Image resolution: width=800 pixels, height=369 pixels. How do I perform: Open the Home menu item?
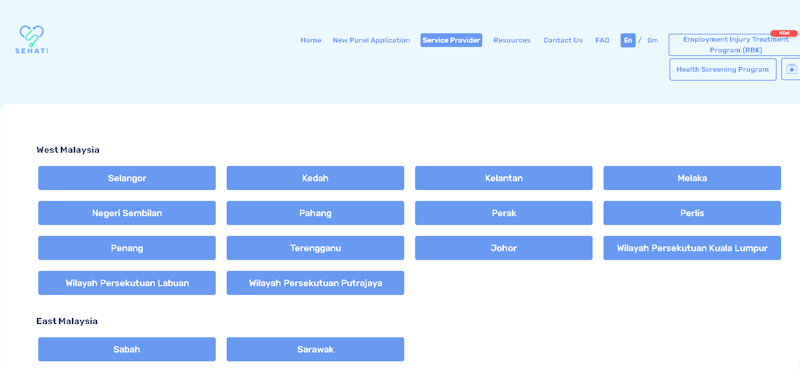point(311,40)
